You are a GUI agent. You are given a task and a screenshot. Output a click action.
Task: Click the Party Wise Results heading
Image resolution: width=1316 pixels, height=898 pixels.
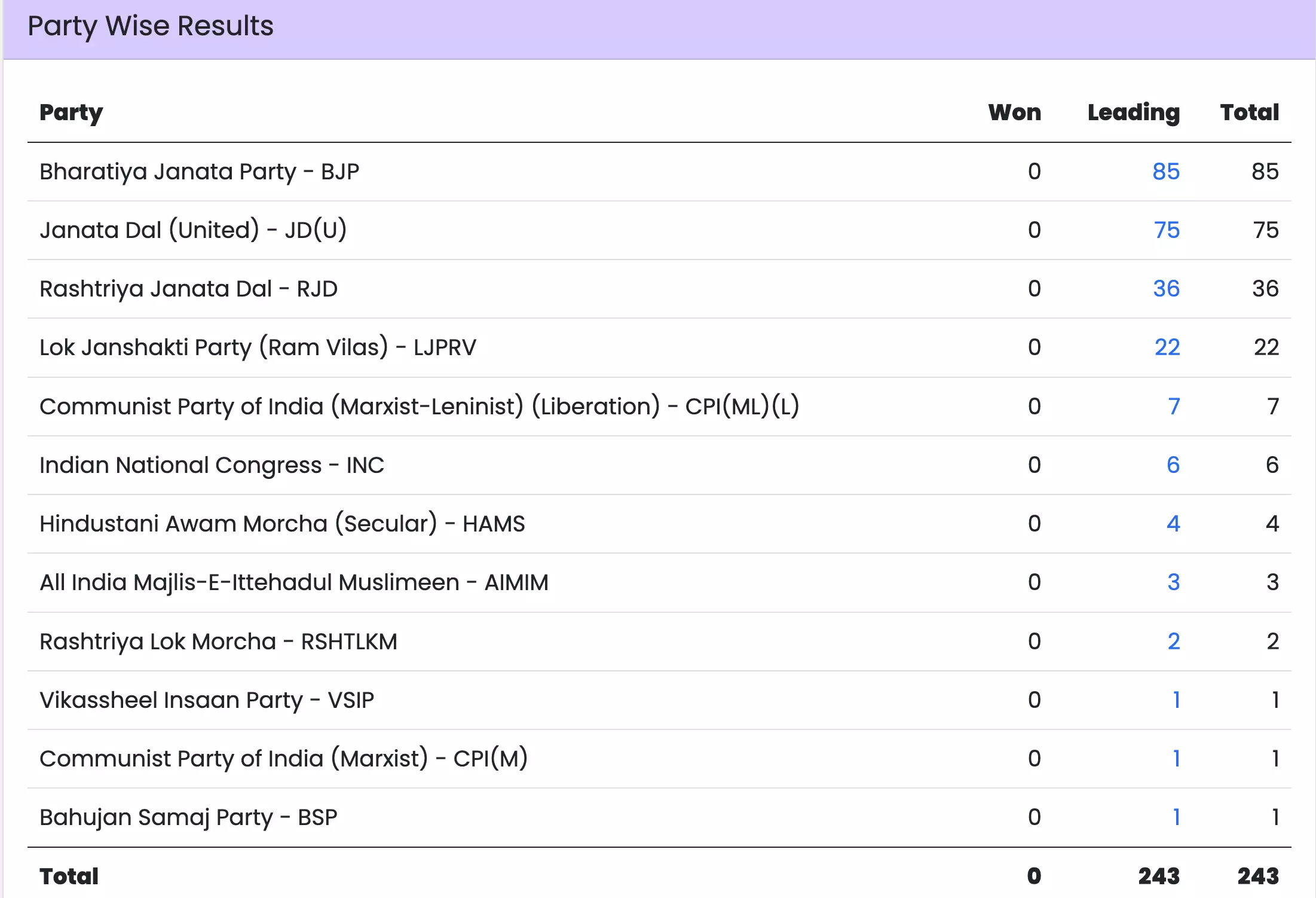tap(151, 26)
